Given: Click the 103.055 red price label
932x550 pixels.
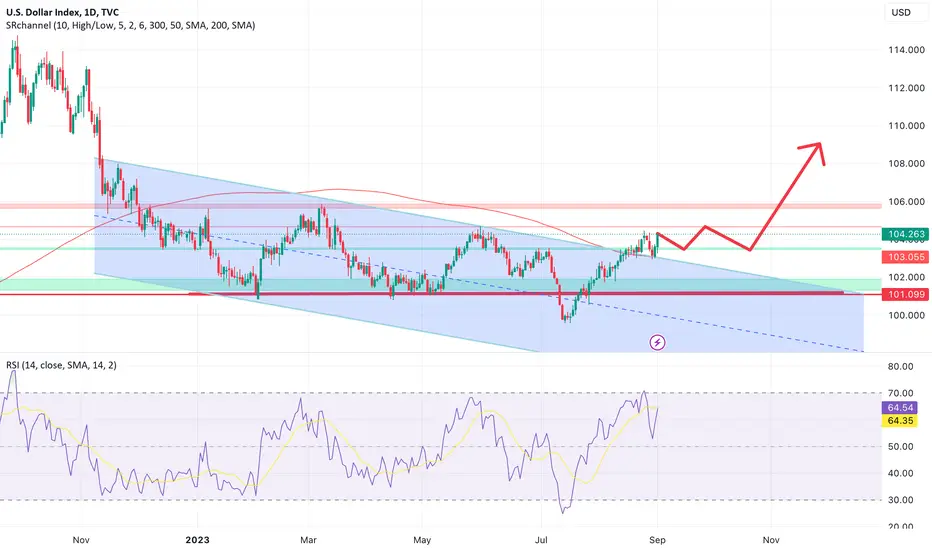Looking at the screenshot, I should click(905, 257).
